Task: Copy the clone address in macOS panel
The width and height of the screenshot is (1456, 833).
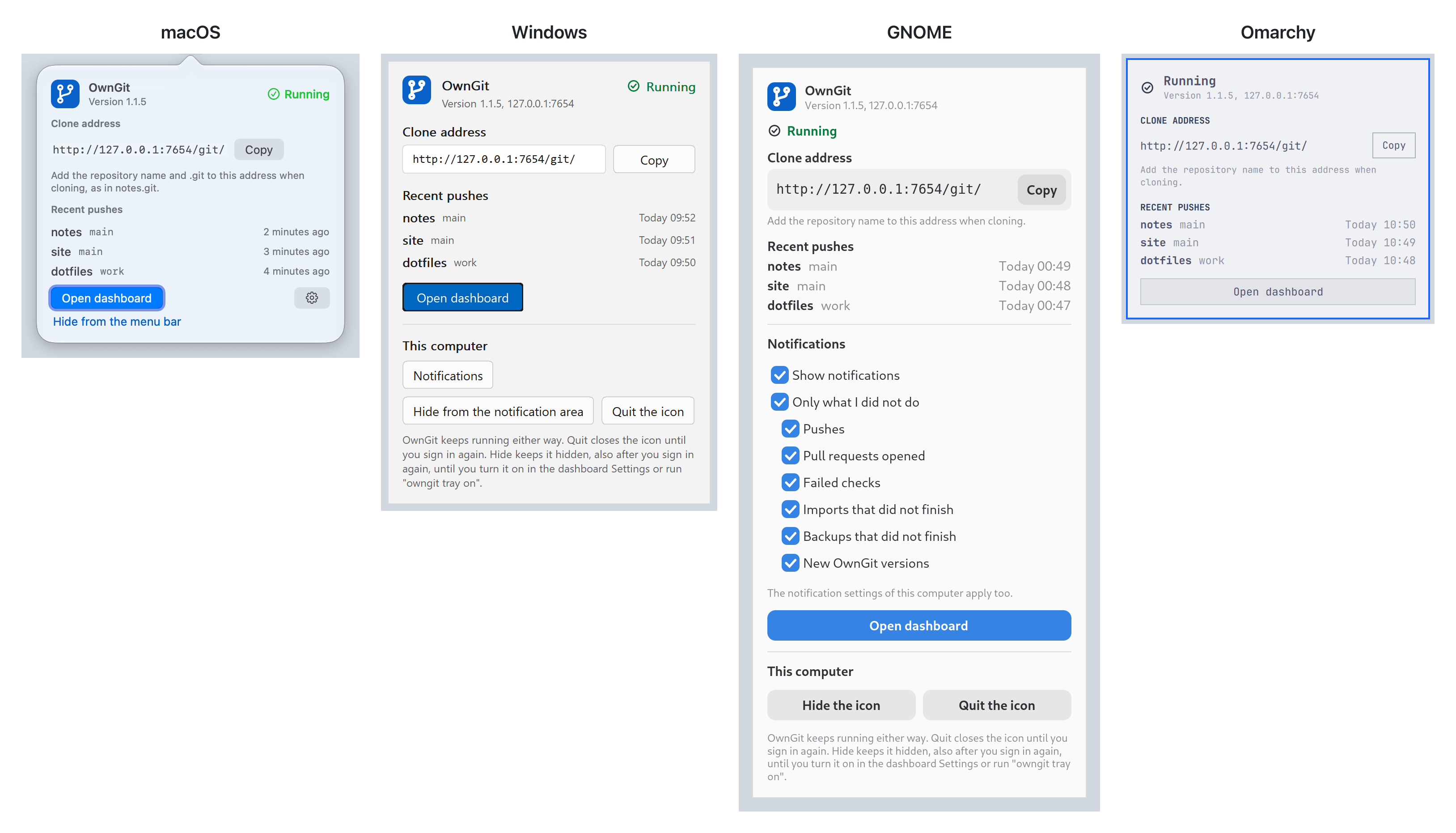Action: point(258,150)
